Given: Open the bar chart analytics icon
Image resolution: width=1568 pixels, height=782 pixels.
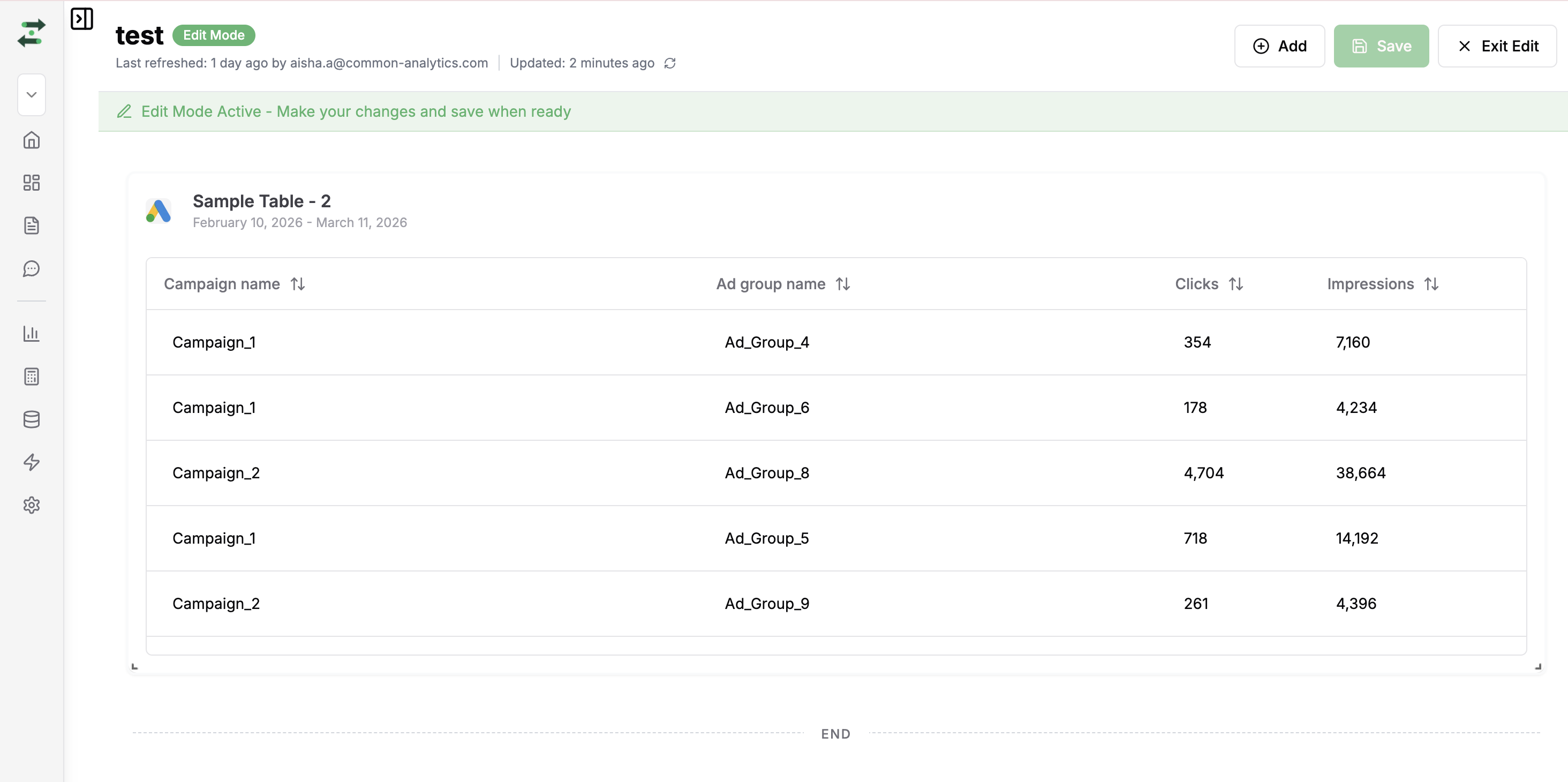Looking at the screenshot, I should pos(32,334).
